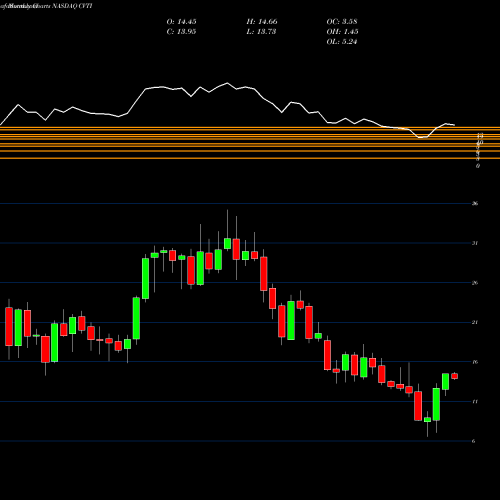Image resolution: width=500 pixels, height=500 pixels.
Task: Click the 16 price axis label
Action: coord(475,362)
